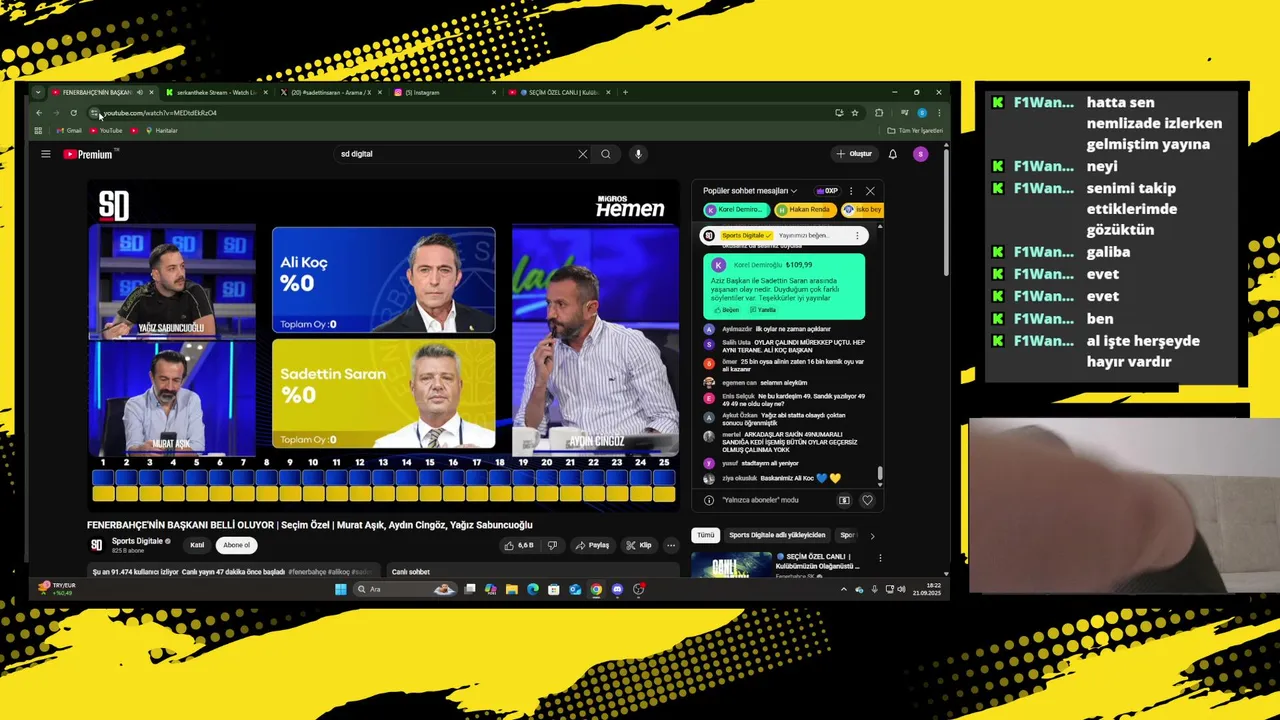Click ballot box number 13 marker
This screenshot has width=1280, height=720.
(383, 462)
